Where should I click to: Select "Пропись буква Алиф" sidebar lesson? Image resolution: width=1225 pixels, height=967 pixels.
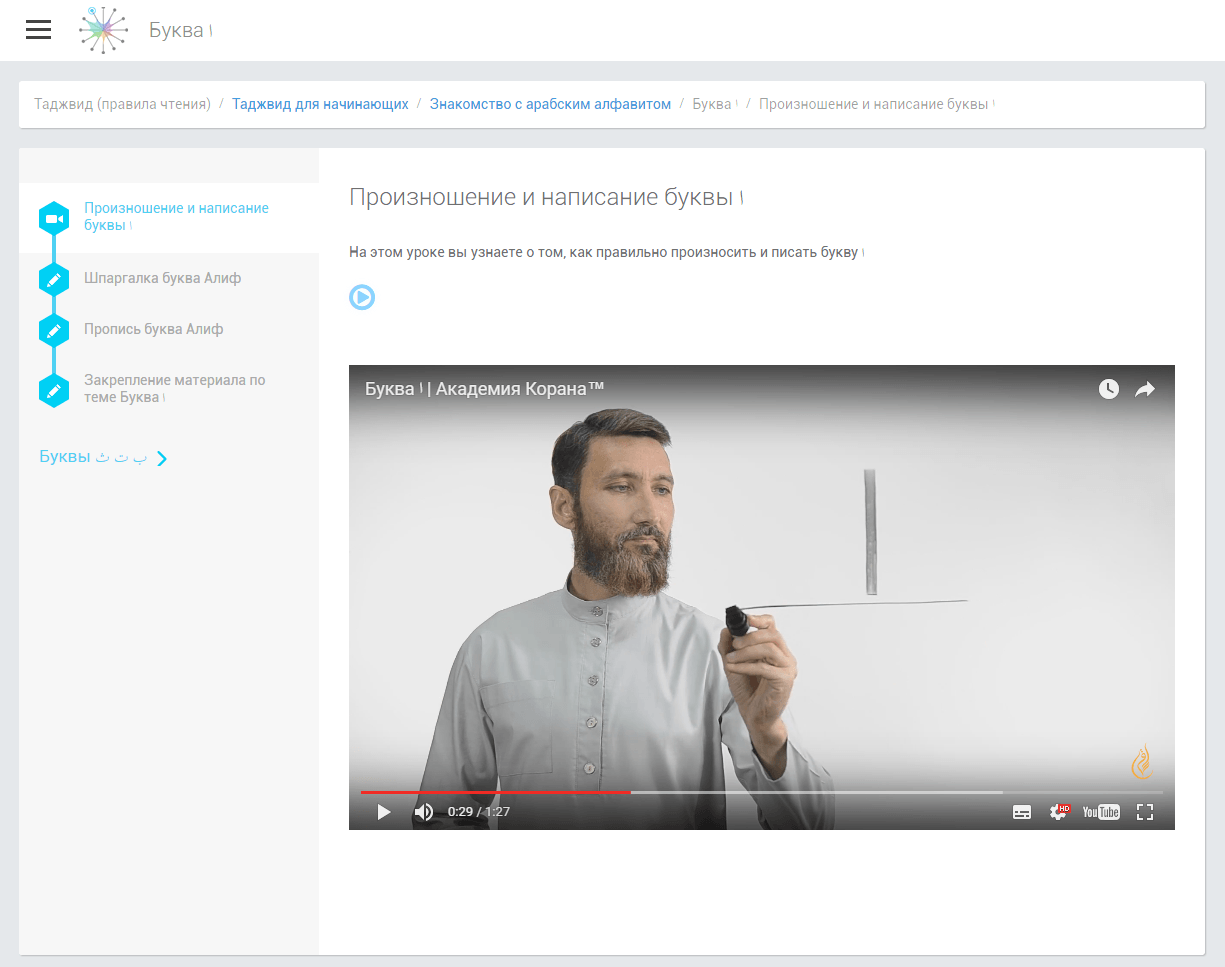coord(154,329)
